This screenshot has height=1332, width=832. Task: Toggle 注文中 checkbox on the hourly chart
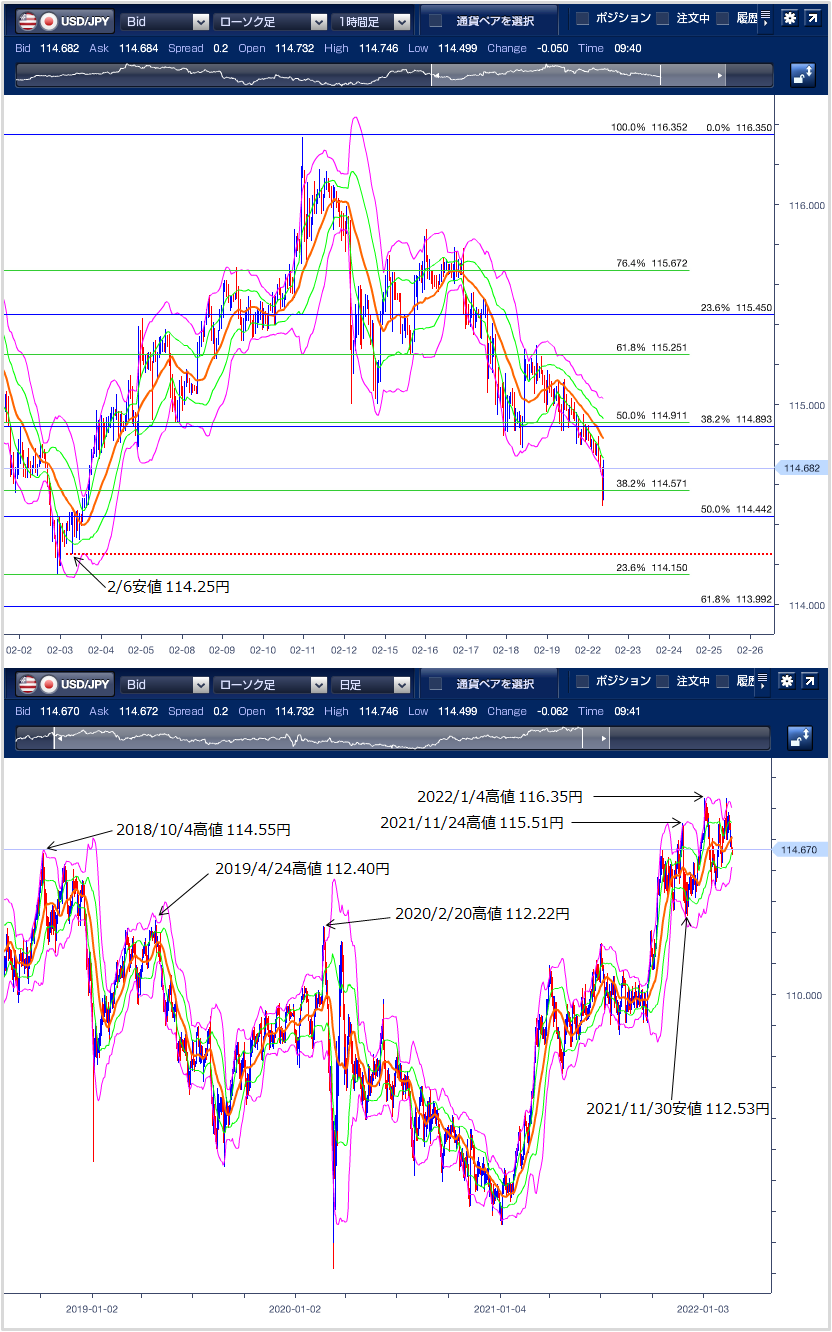[x=663, y=19]
